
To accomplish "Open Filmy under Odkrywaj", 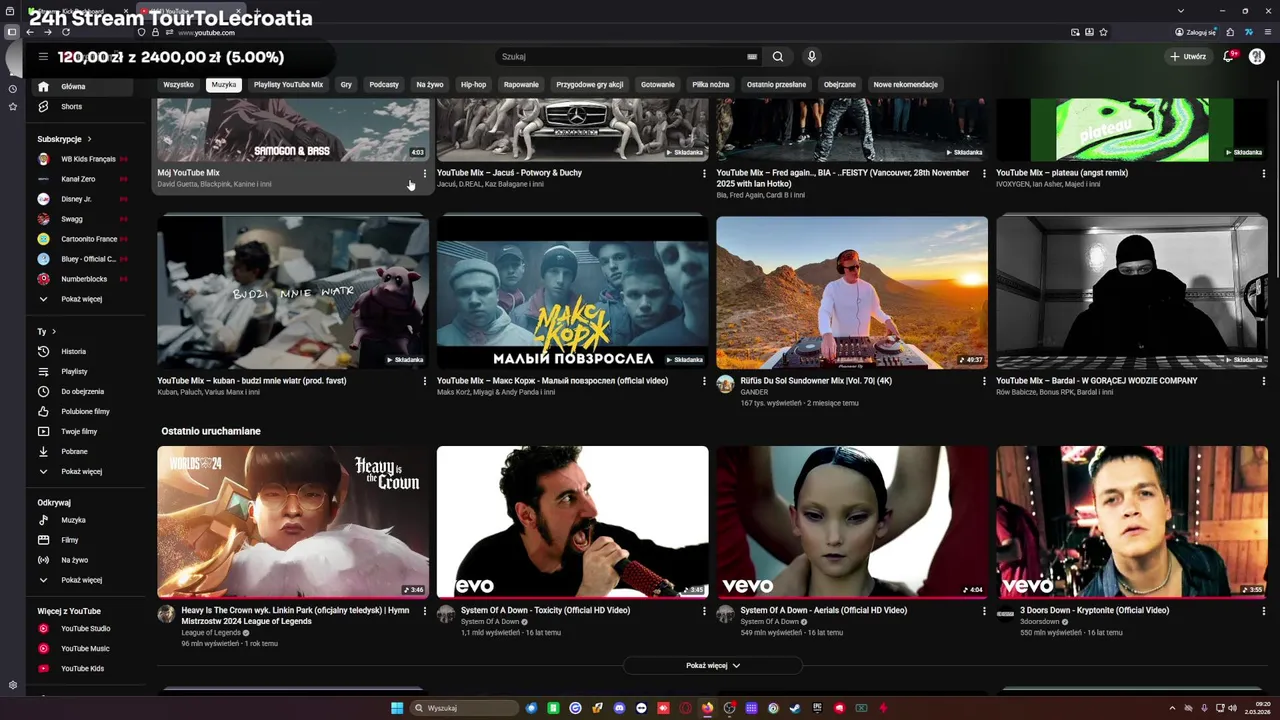I will (x=83, y=540).
